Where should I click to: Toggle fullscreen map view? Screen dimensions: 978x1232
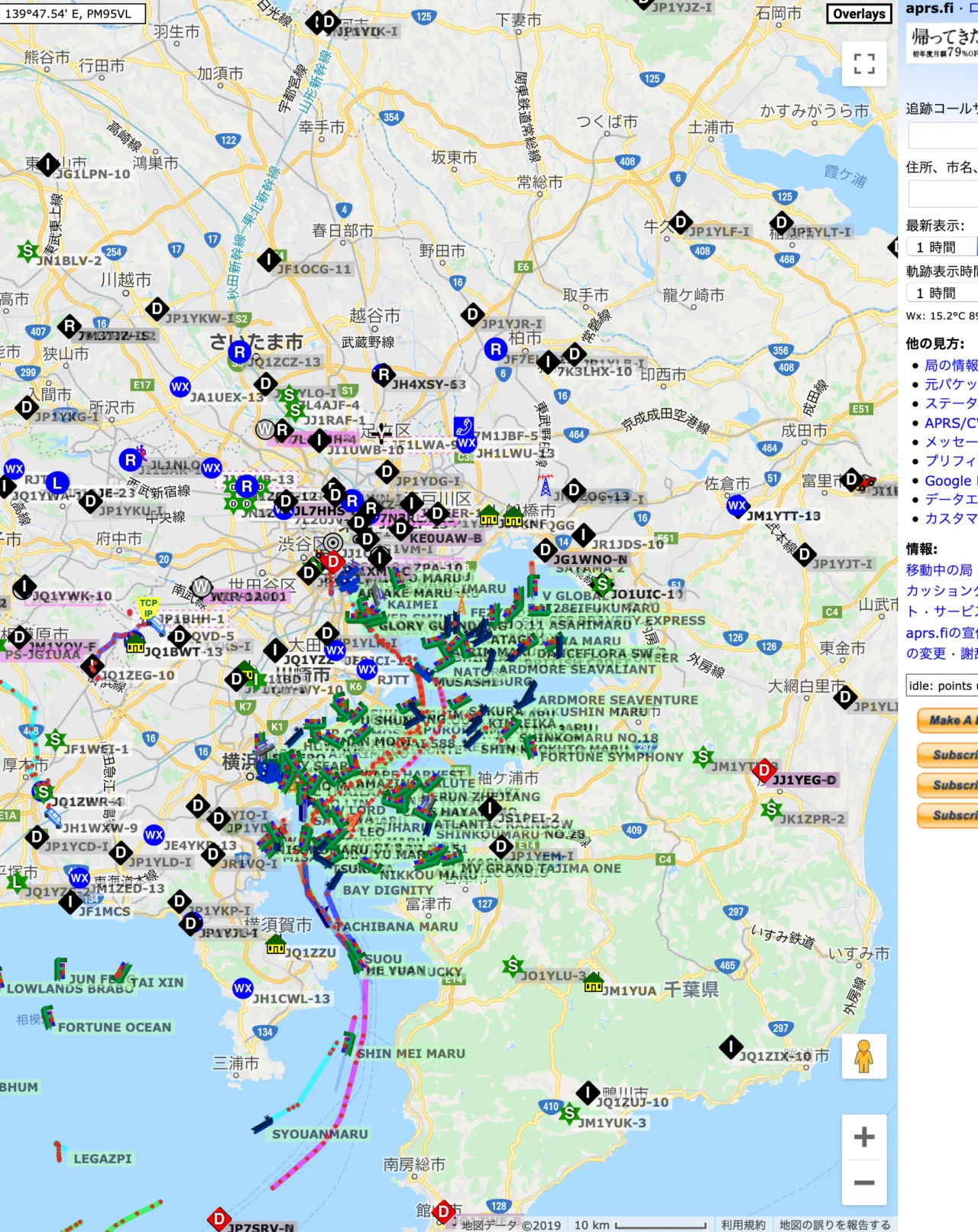tap(864, 63)
